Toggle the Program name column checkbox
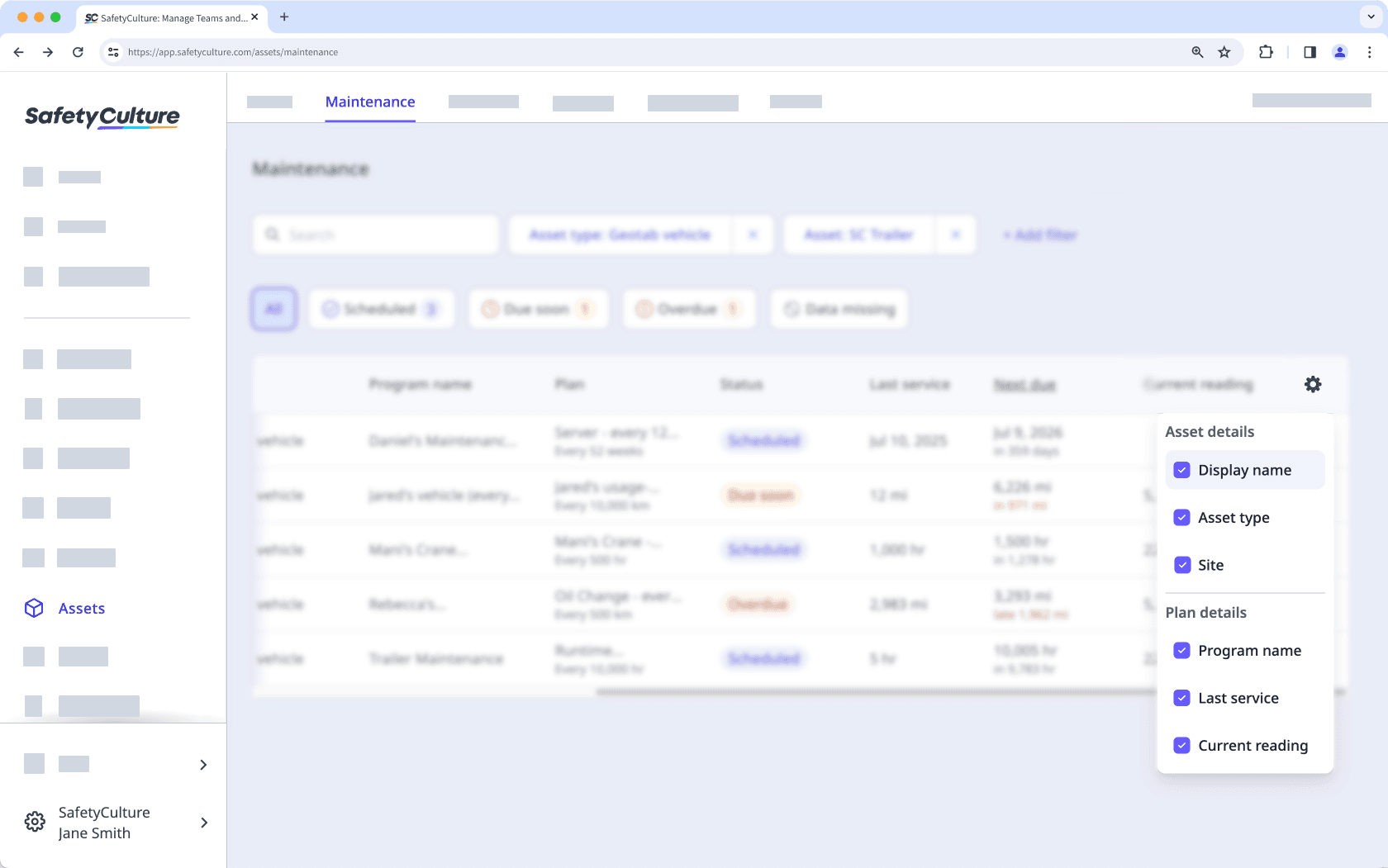The width and height of the screenshot is (1388, 868). coord(1182,651)
